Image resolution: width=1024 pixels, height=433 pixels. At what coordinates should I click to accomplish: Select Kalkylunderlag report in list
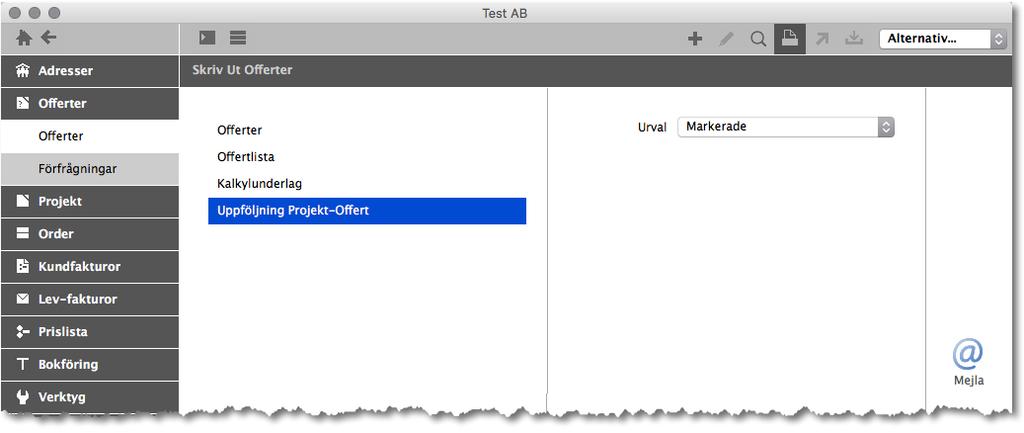tap(259, 184)
